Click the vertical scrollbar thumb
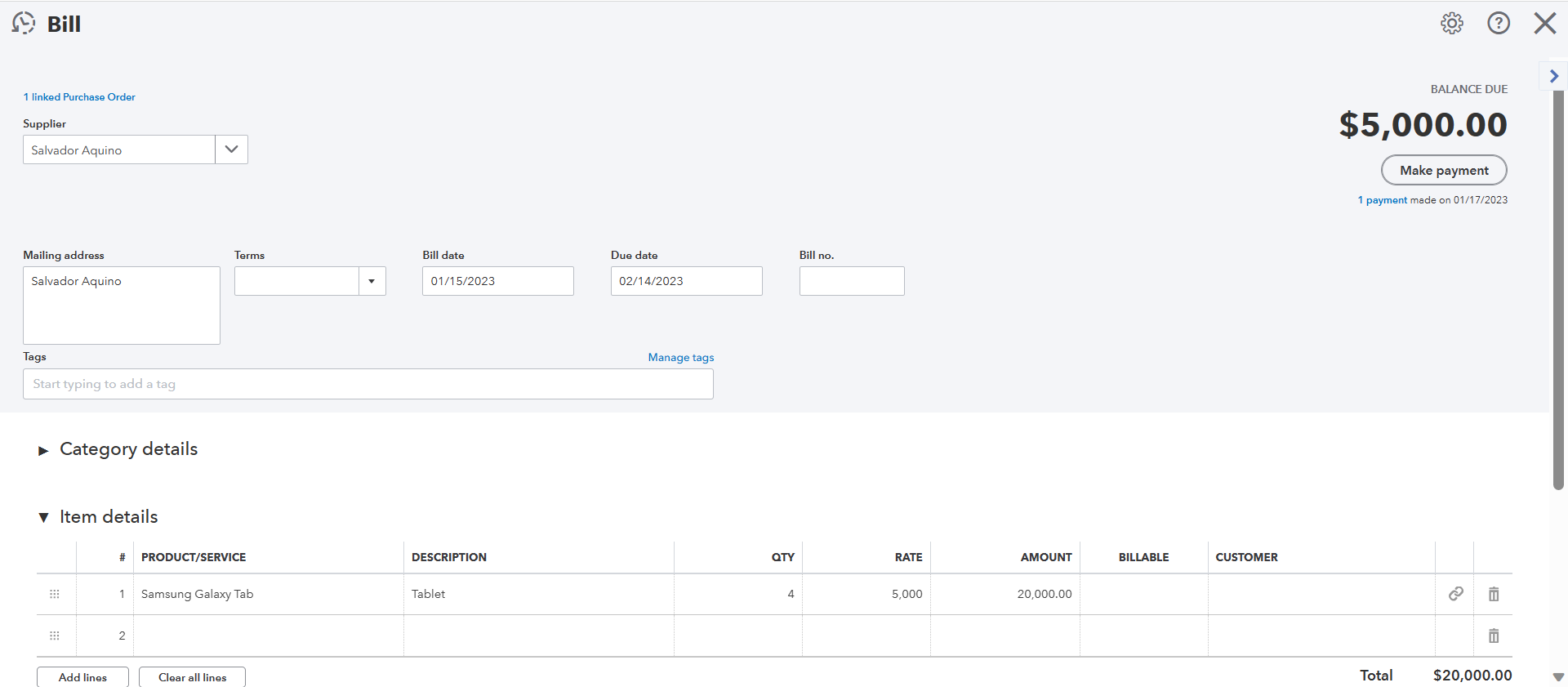 point(1558,286)
